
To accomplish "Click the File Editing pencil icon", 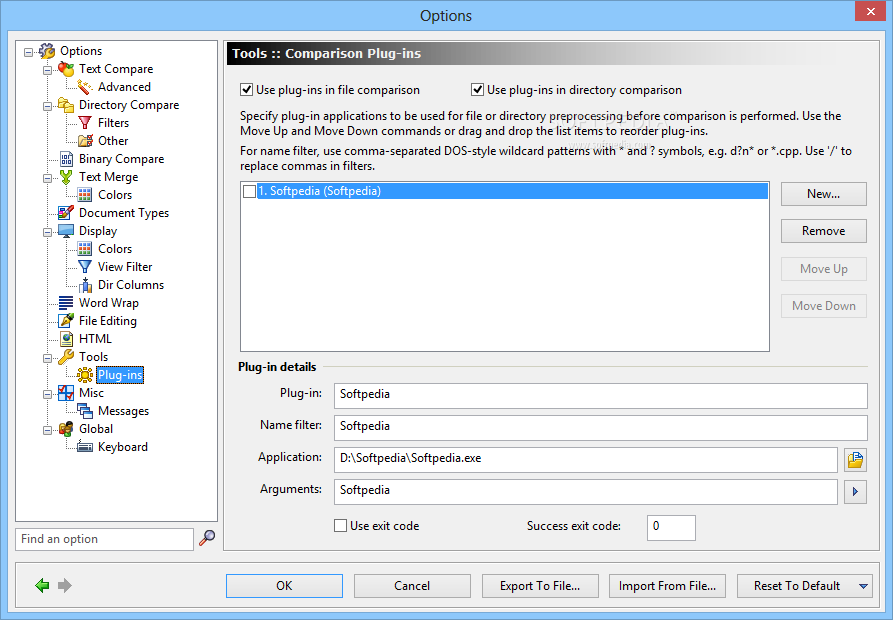I will [66, 321].
